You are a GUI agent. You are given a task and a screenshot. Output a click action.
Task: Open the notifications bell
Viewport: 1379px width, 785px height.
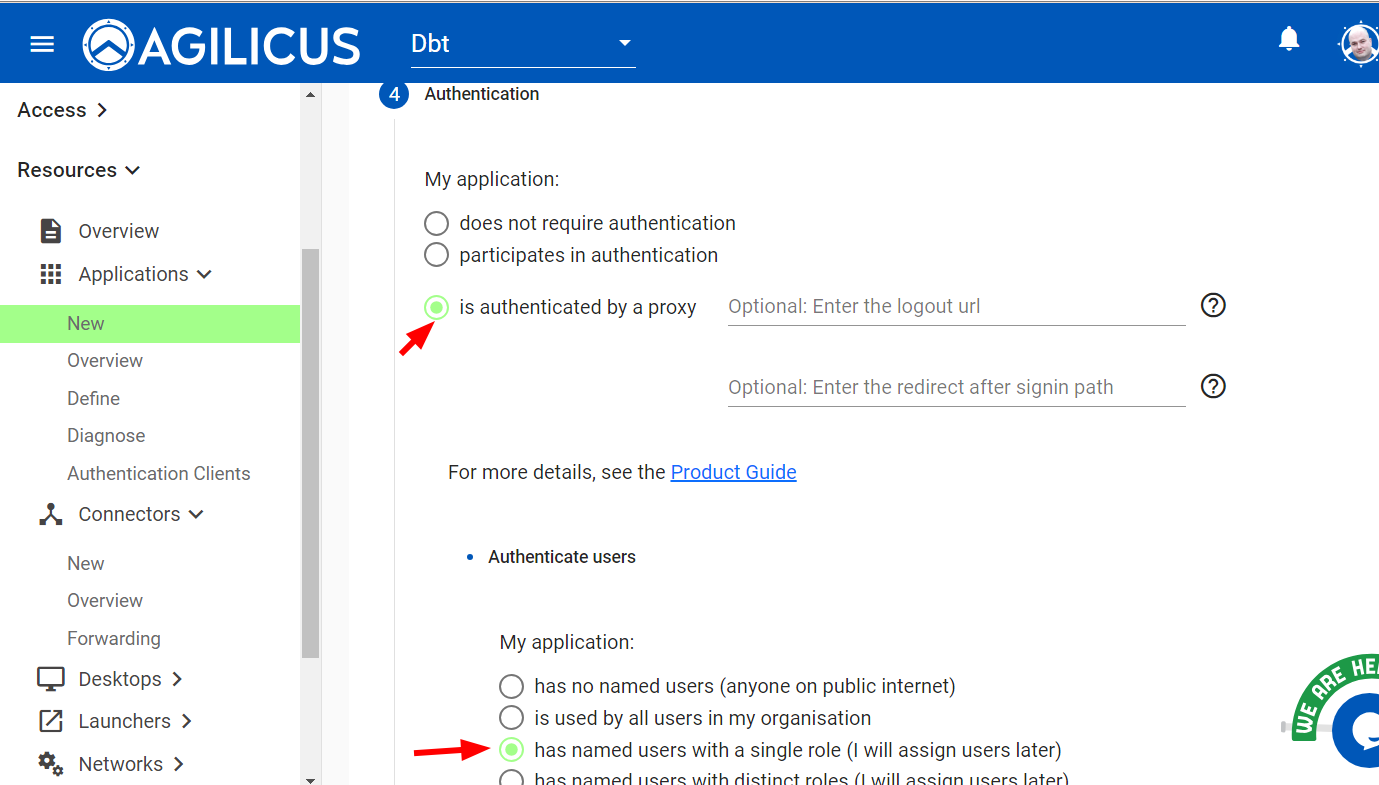(x=1289, y=40)
